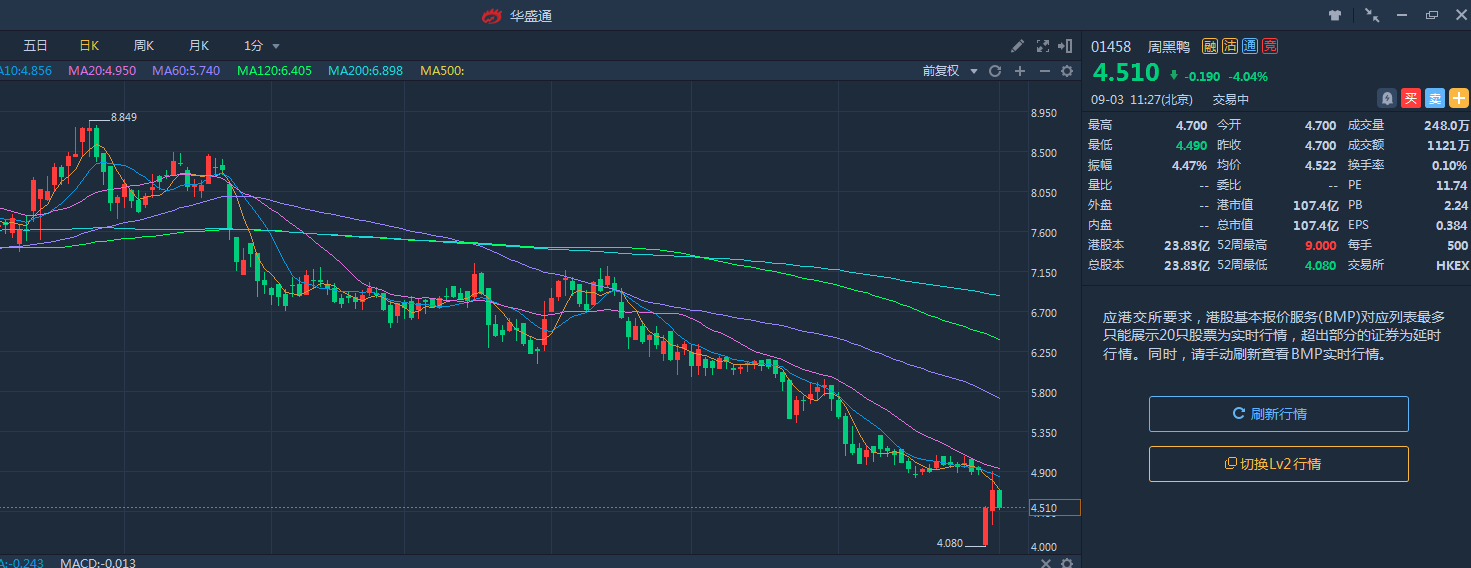Click the 通 Stock Connect badge

(x=1250, y=46)
